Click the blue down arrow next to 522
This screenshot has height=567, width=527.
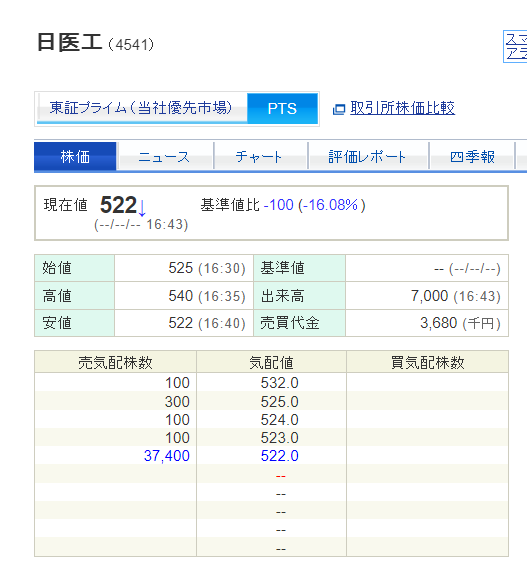tap(142, 208)
